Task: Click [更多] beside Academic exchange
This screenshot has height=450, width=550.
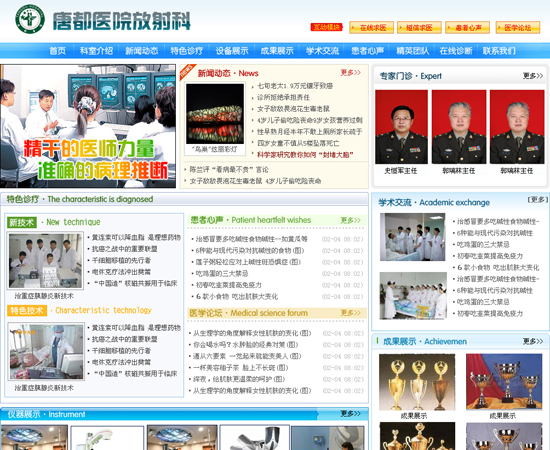Action: tap(538, 200)
